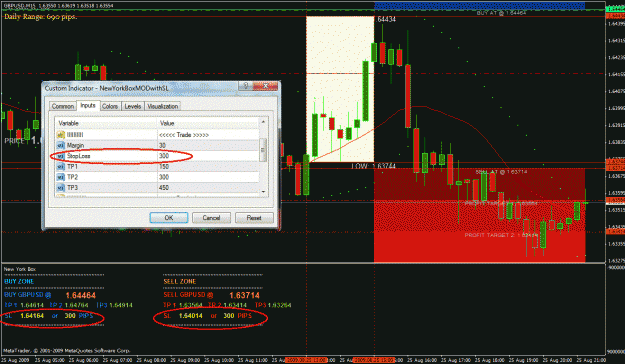625x364 pixels.
Task: Click the string icon beside Trade separator row
Action: pos(61,135)
